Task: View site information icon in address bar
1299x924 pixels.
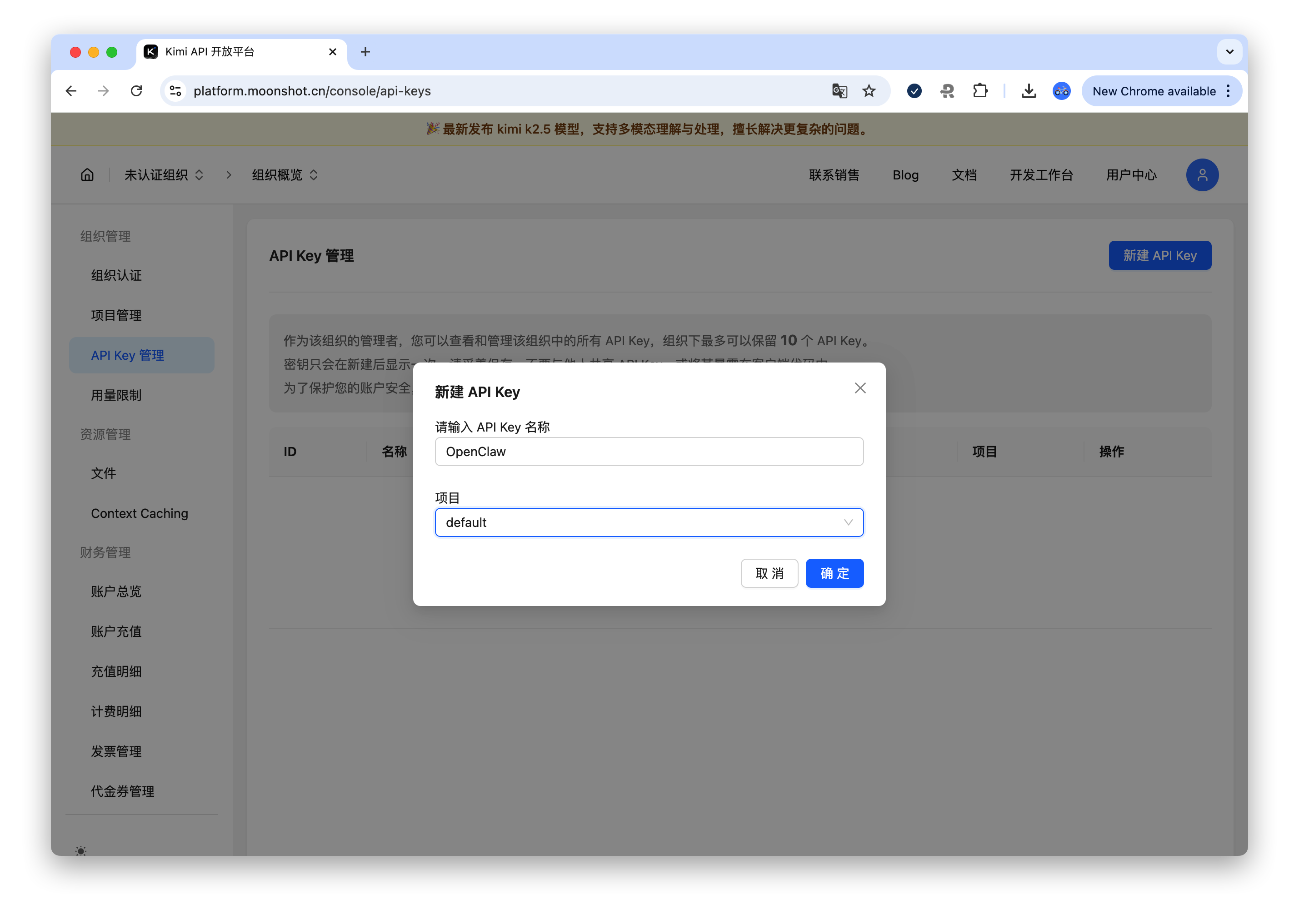Action: [175, 91]
